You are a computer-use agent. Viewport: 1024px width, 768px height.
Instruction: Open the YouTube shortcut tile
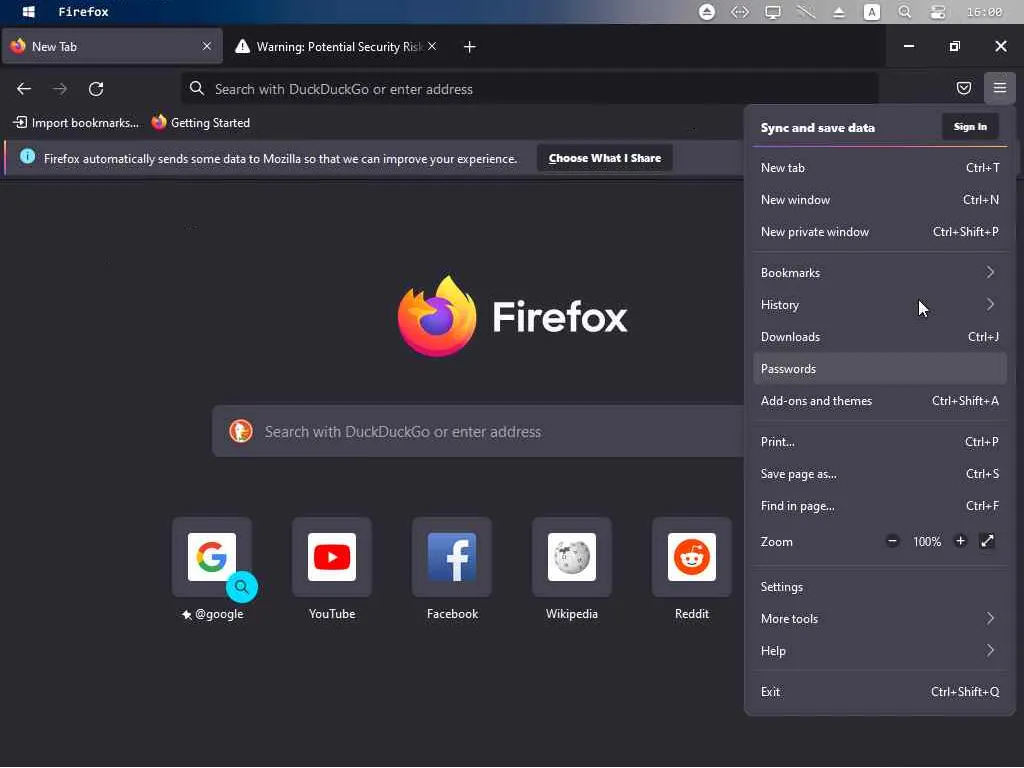(332, 557)
